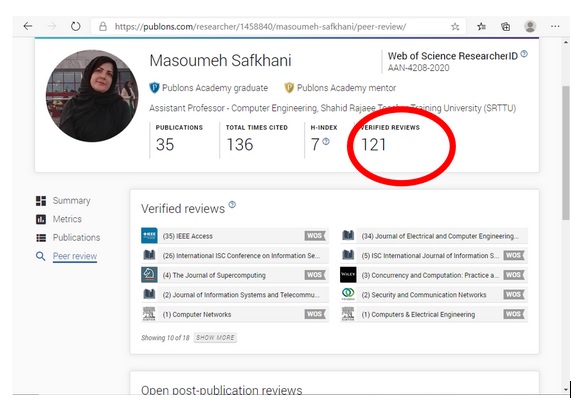Click the vertical scrollbar thumb
Image resolution: width=583 pixels, height=411 pixels.
[566, 152]
